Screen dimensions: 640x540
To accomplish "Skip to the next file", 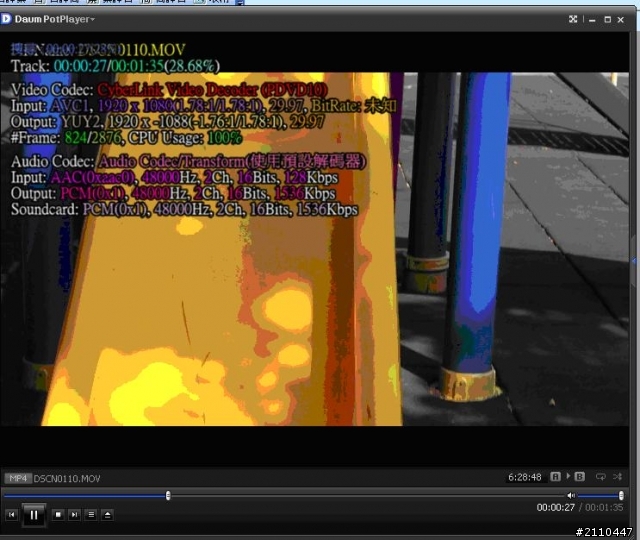I will (74, 515).
